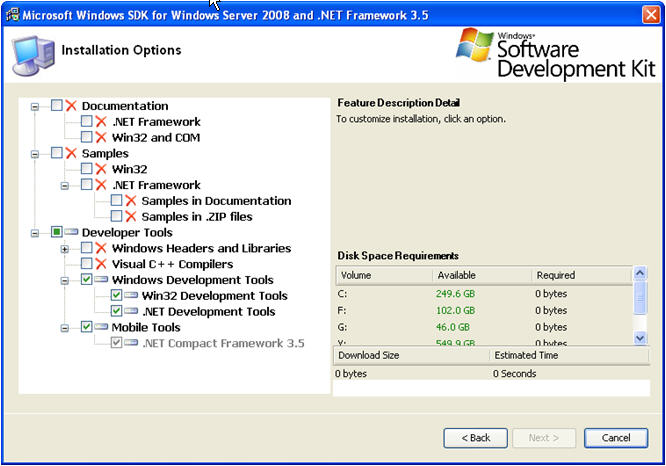
Task: Click red X icon beside Documentation
Action: point(71,106)
